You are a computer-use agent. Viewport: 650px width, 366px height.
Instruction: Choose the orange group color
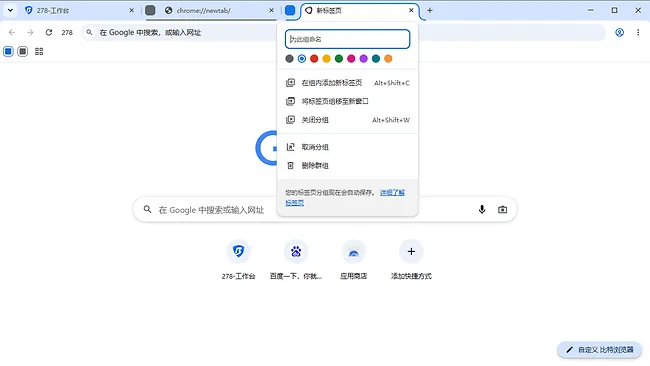pos(388,59)
